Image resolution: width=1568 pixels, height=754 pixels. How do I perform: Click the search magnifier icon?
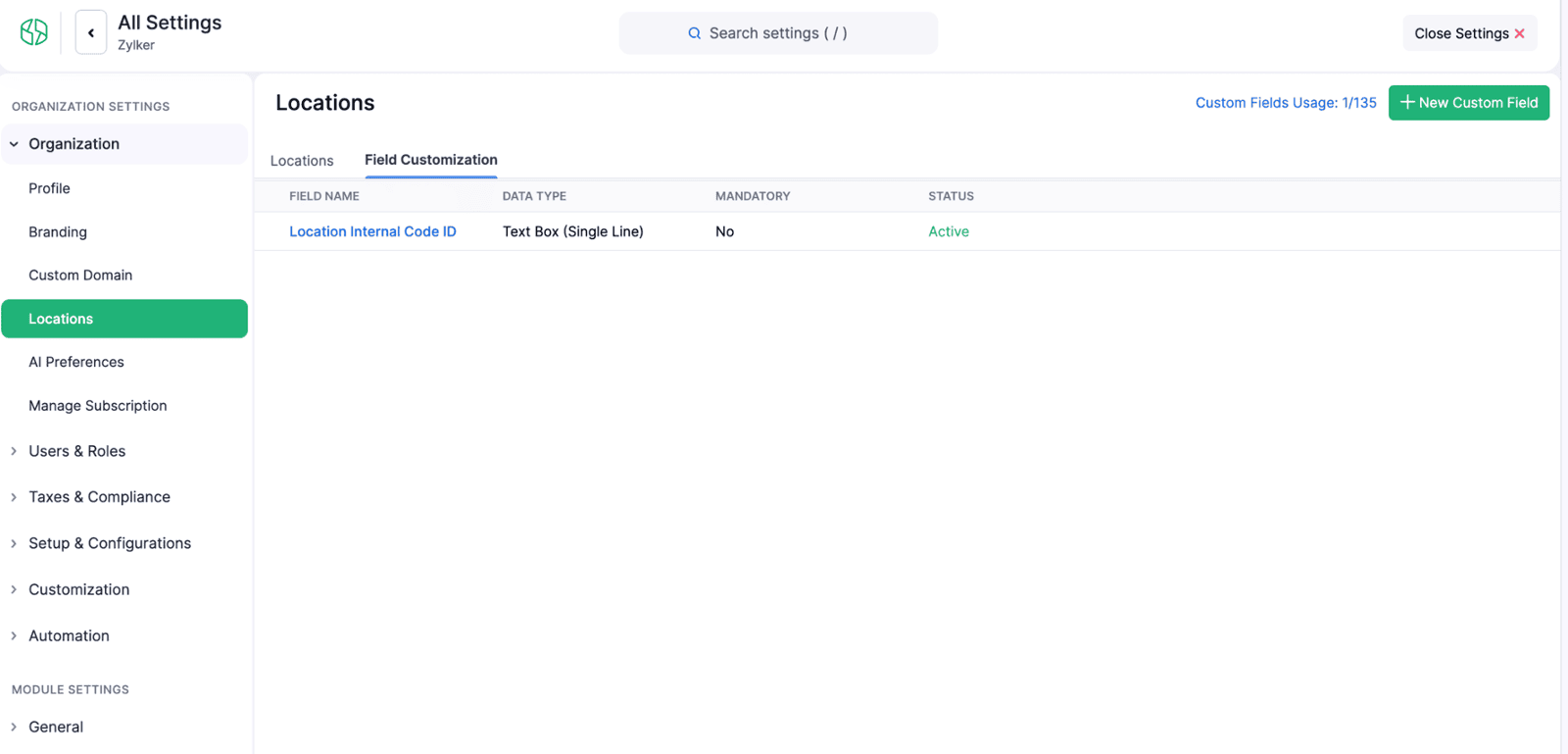694,33
